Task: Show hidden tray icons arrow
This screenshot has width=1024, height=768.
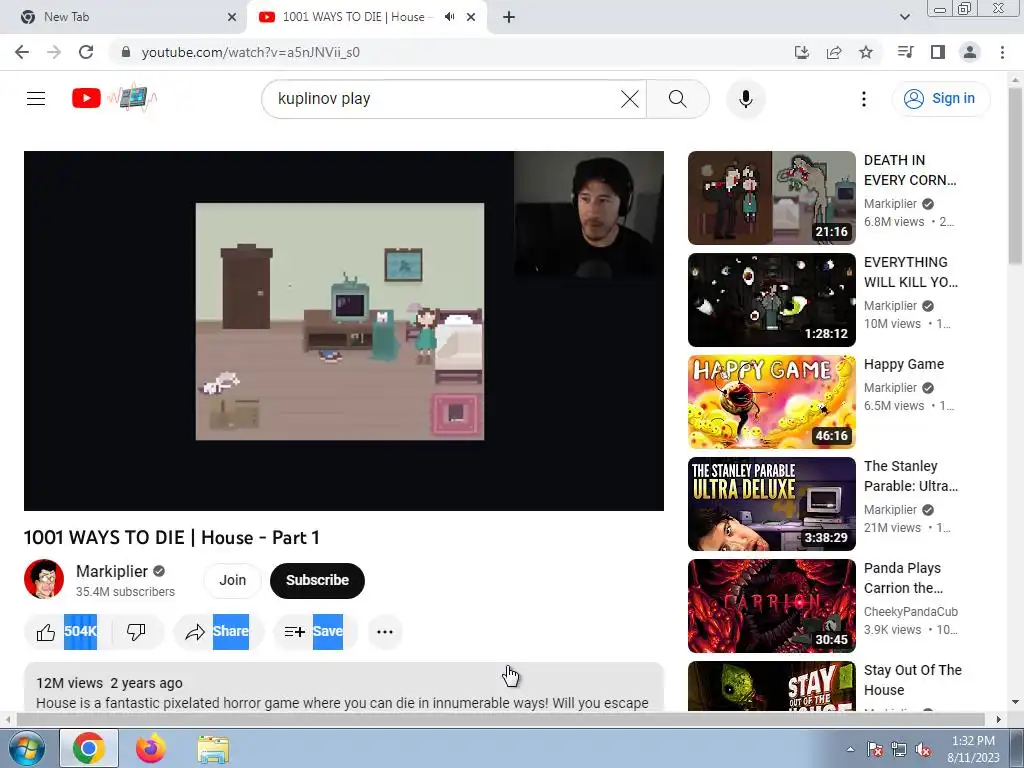Action: [x=850, y=749]
